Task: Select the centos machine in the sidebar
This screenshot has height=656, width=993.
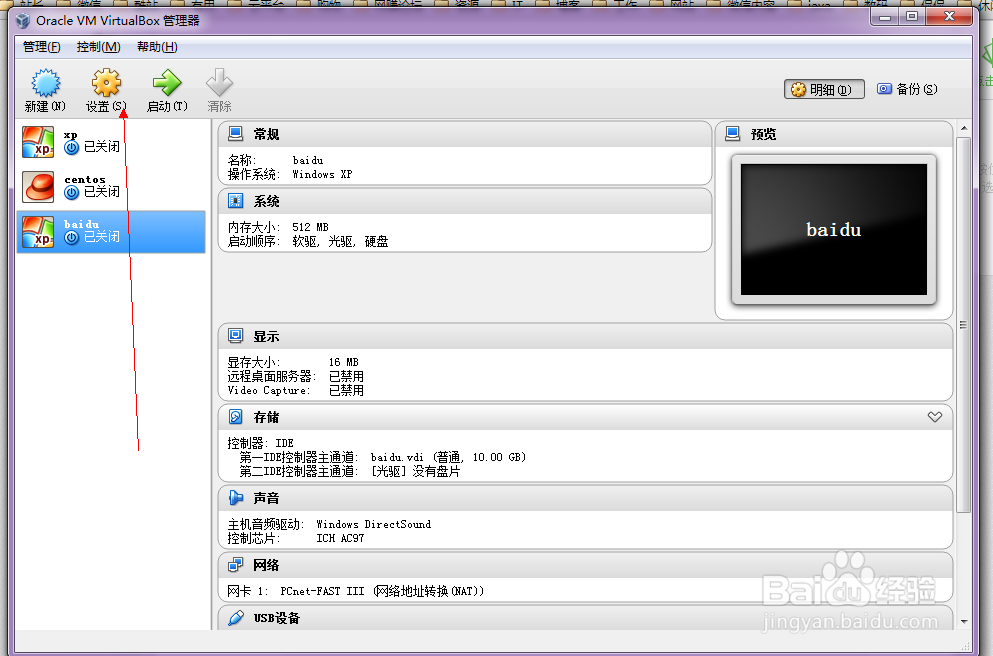Action: tap(90, 185)
